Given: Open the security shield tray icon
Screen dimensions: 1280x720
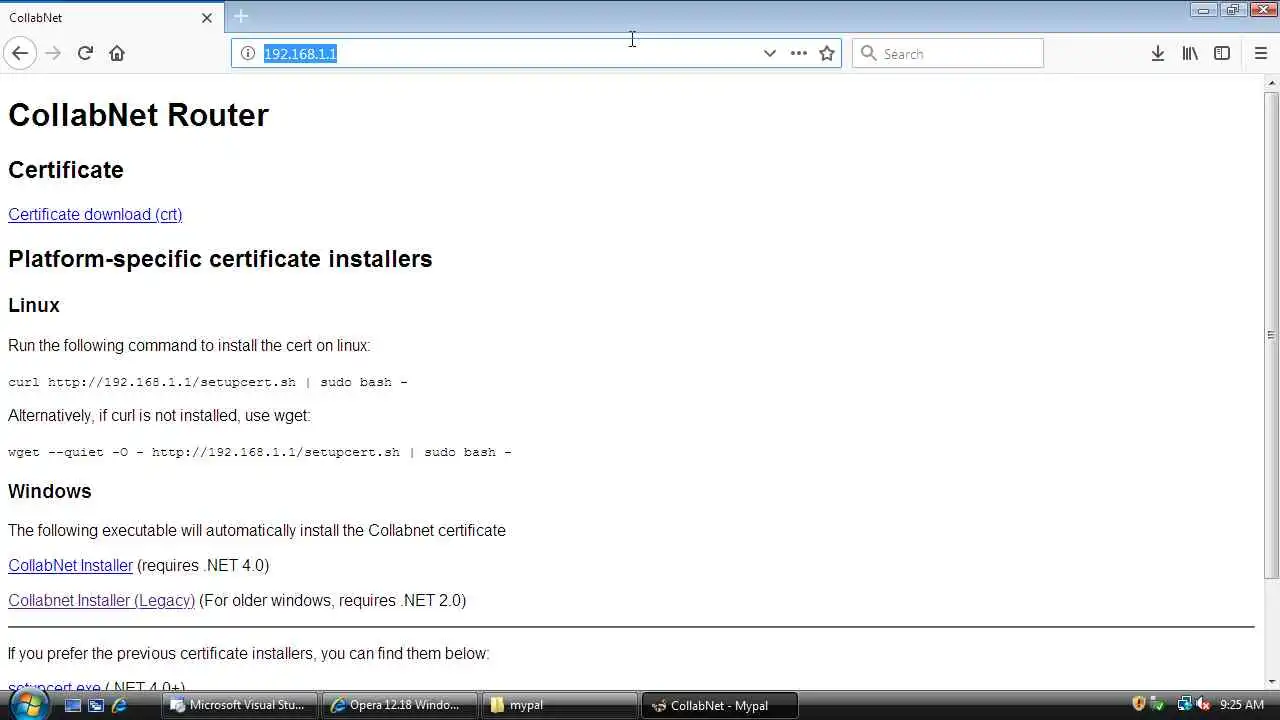Looking at the screenshot, I should 1138,704.
